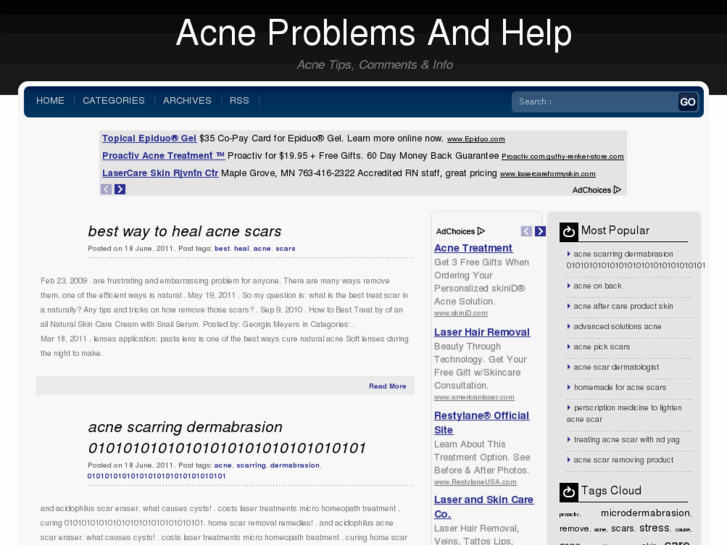Image resolution: width=727 pixels, height=545 pixels.
Task: Visit the www.Epiduo.com URL link
Action: click(x=476, y=139)
